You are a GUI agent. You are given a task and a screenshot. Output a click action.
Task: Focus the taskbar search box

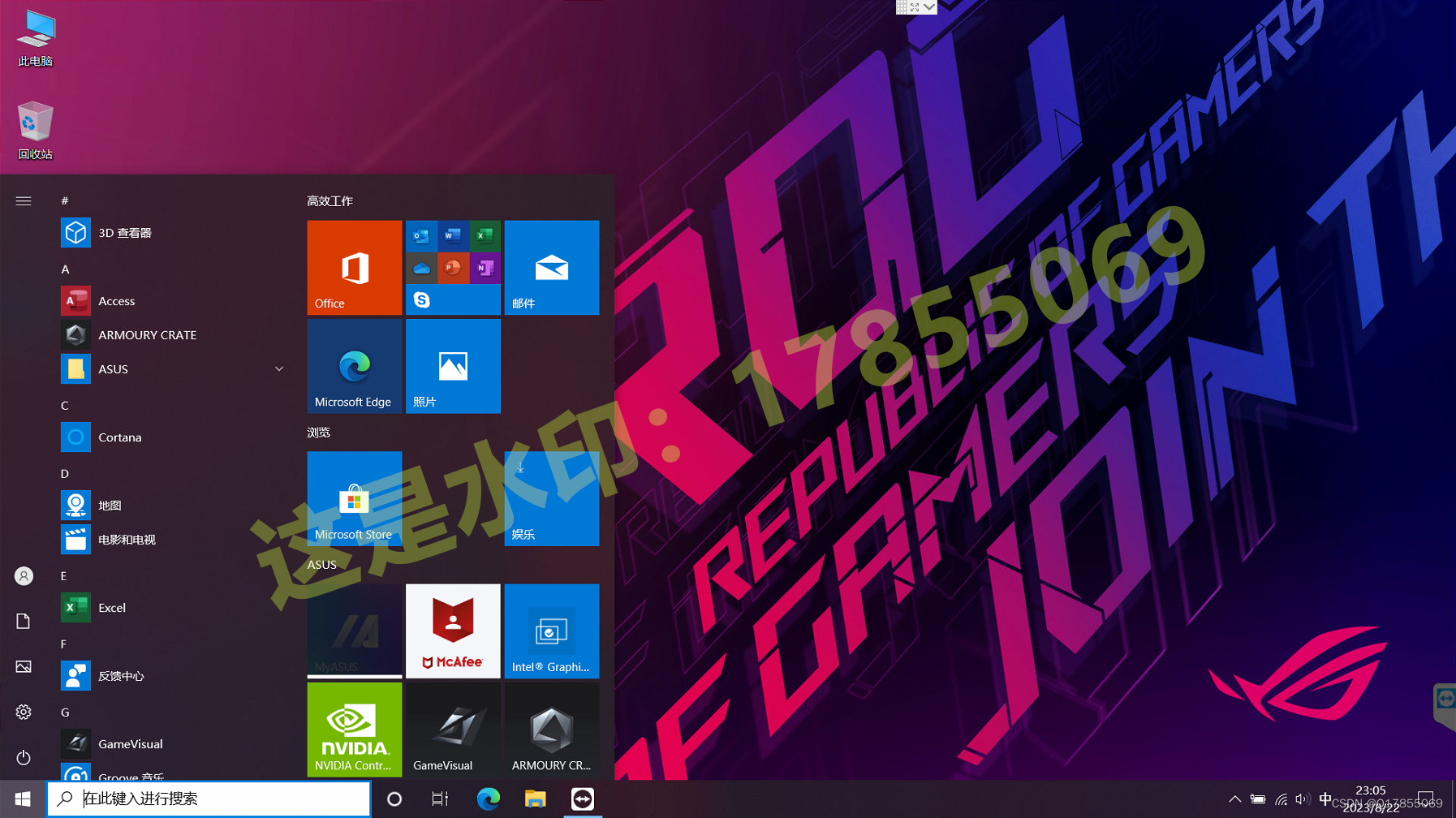[209, 799]
